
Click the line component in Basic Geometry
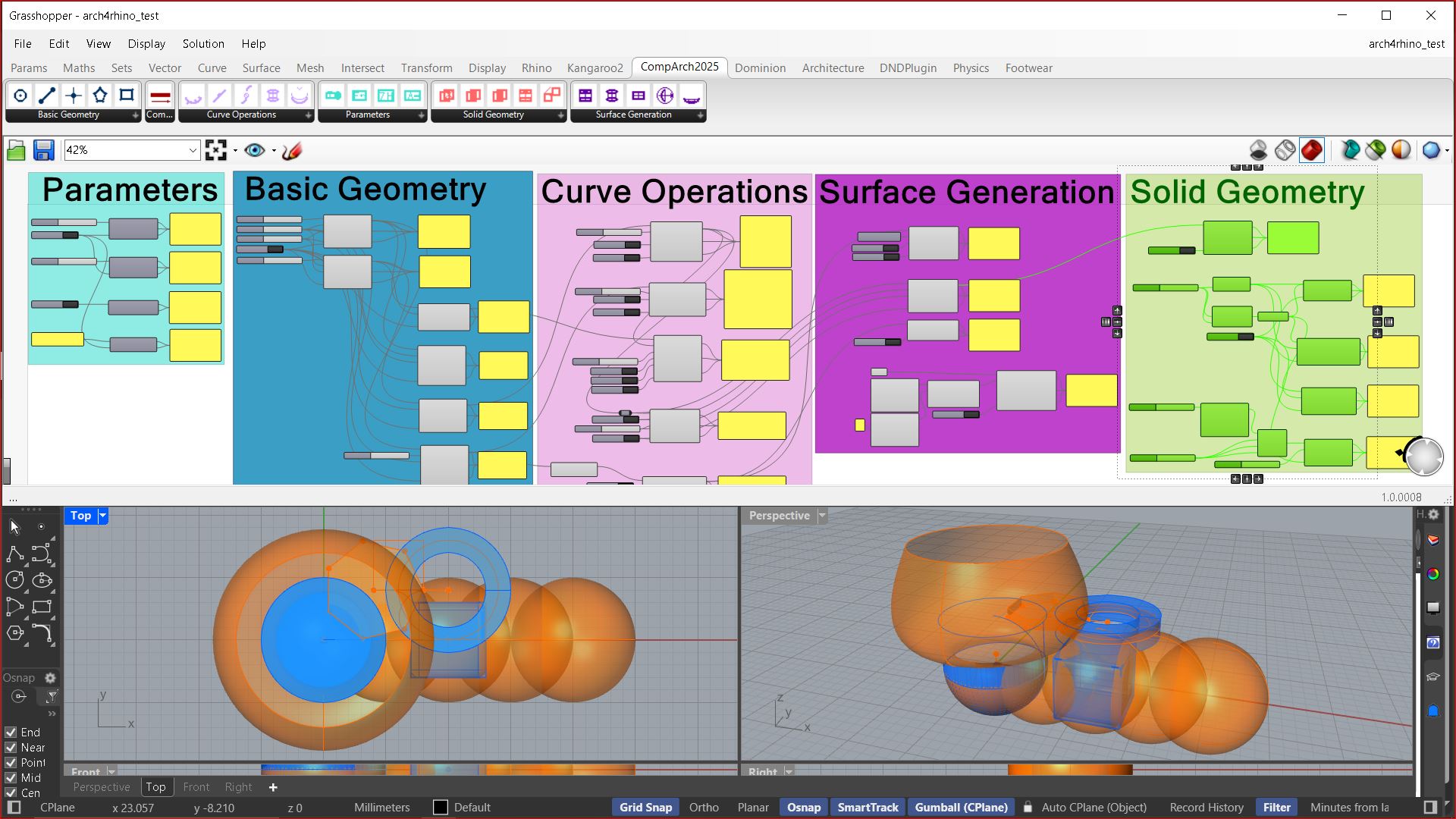coord(47,96)
